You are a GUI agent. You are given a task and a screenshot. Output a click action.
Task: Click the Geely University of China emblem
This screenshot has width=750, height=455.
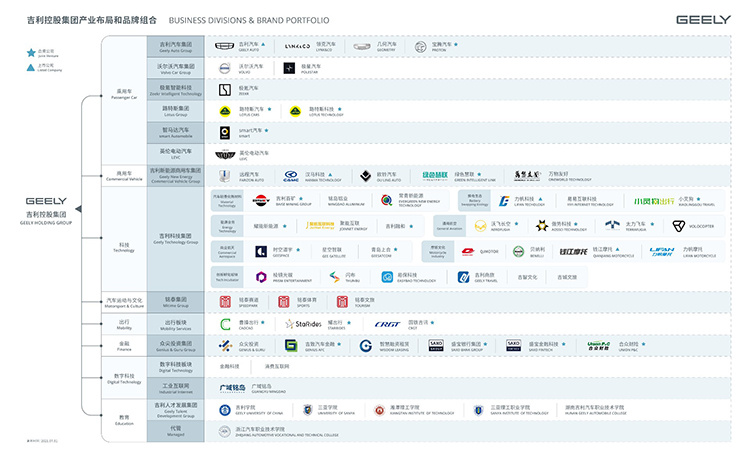pyautogui.click(x=225, y=410)
